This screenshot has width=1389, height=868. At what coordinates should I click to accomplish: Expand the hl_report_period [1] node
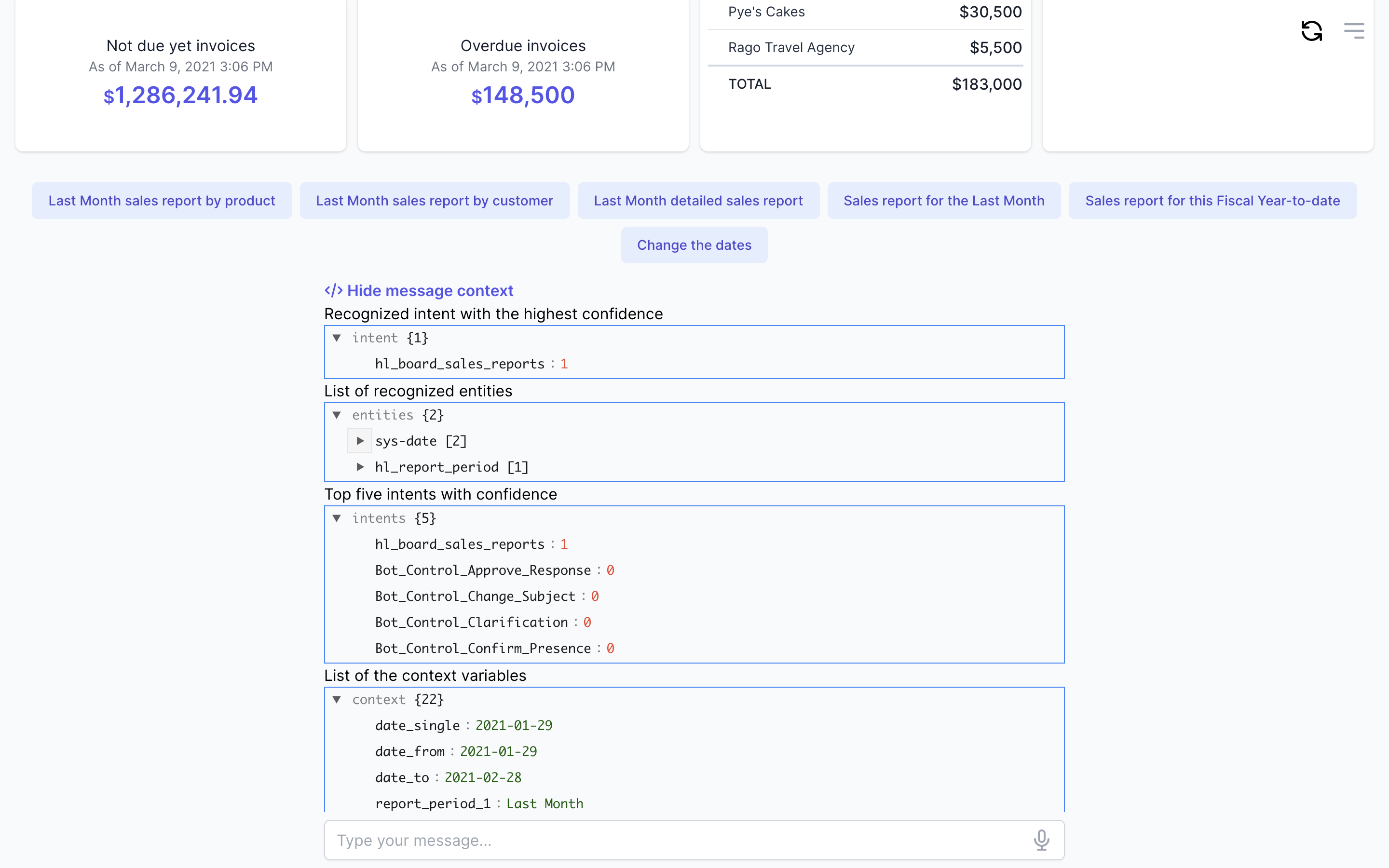point(360,467)
